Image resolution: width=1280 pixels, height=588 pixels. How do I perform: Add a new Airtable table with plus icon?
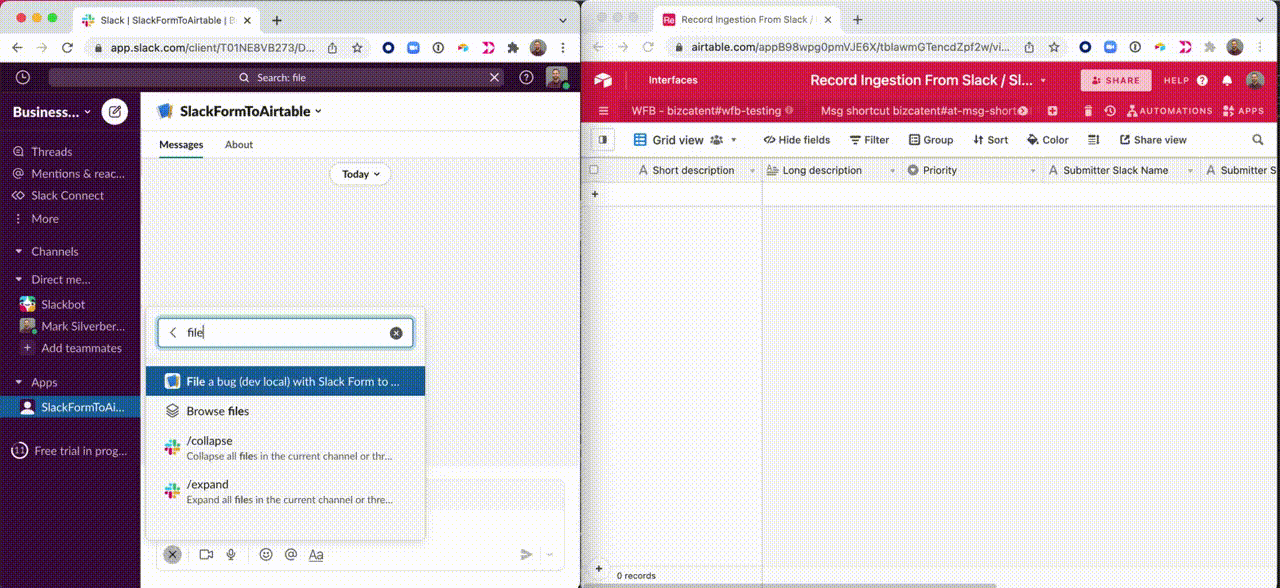(x=1052, y=111)
